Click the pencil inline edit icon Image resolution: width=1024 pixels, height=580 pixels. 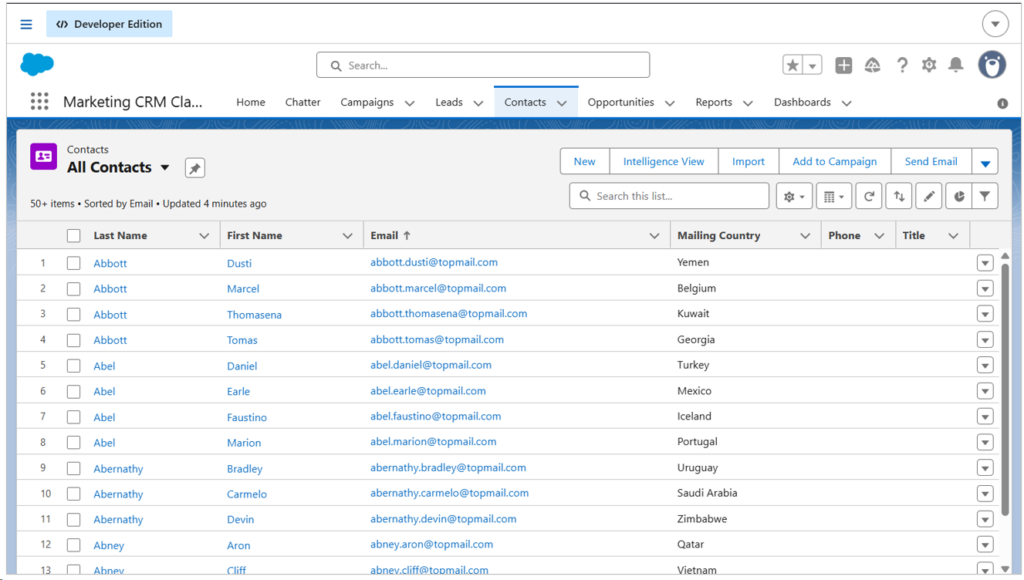(929, 196)
